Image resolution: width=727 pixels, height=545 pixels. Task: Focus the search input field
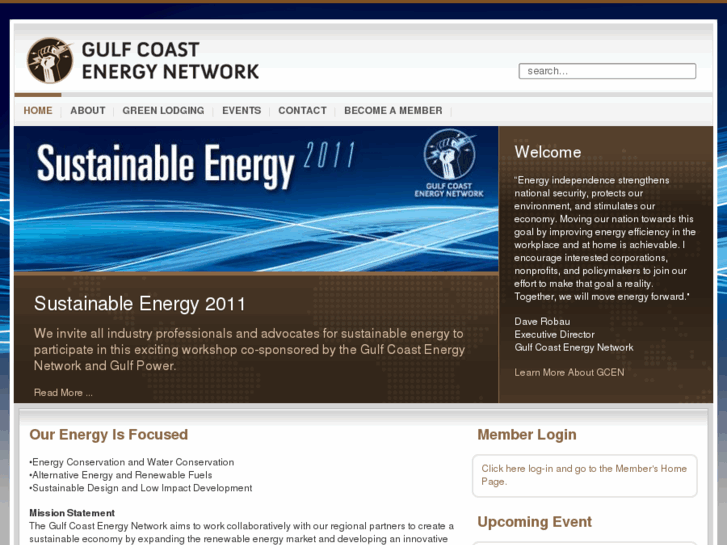607,71
